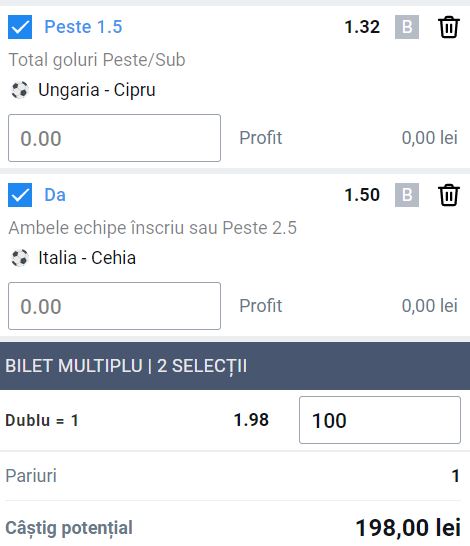Click the B banker icon for Peste 1.5

coord(407,27)
